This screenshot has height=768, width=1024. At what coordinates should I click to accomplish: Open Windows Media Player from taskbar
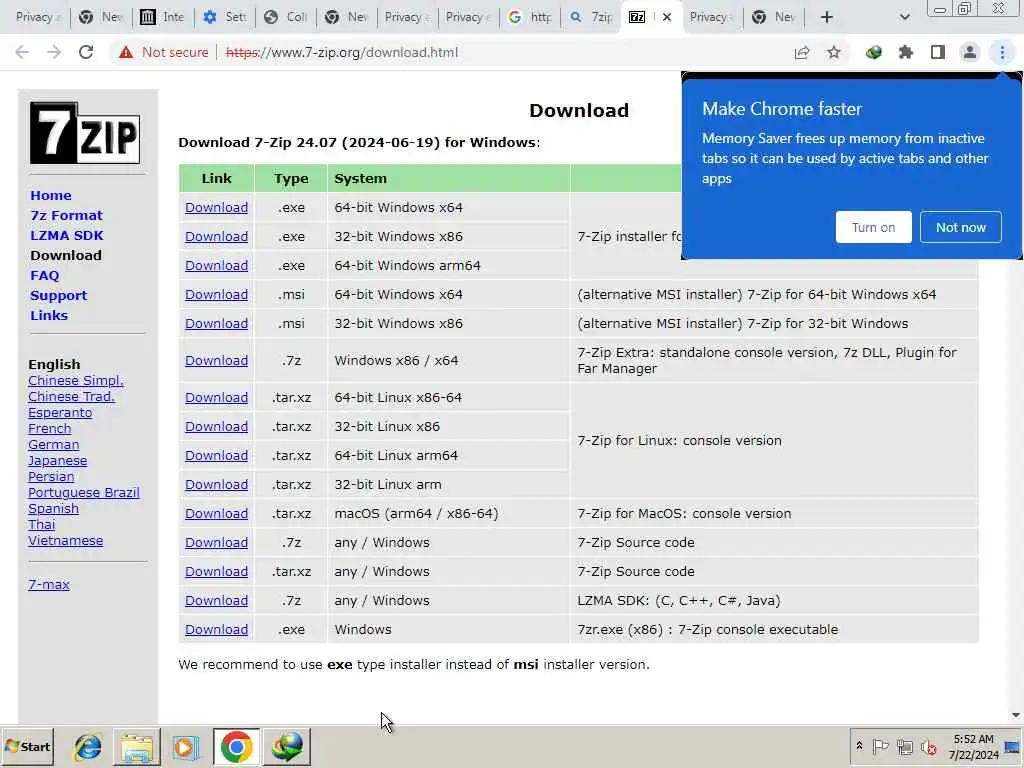tap(185, 746)
